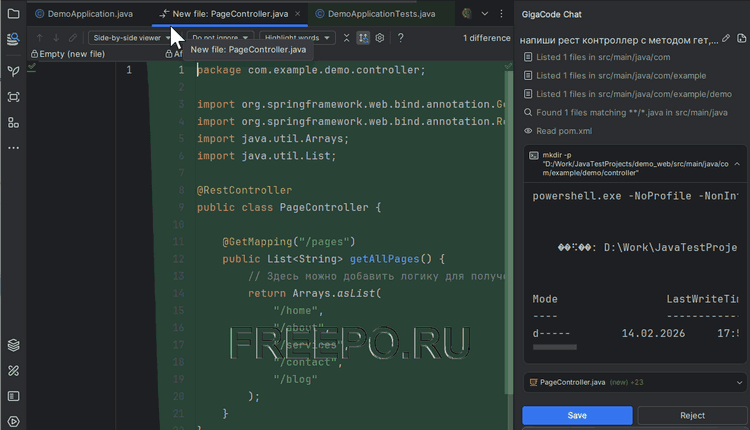Click the diff settings gear icon
The image size is (750, 430).
[x=380, y=38]
